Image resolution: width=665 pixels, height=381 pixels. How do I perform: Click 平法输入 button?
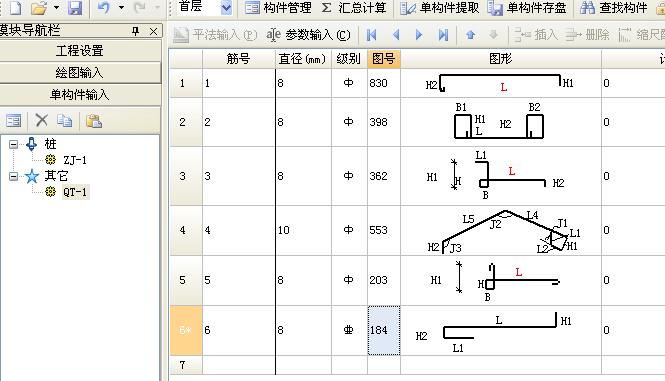215,35
